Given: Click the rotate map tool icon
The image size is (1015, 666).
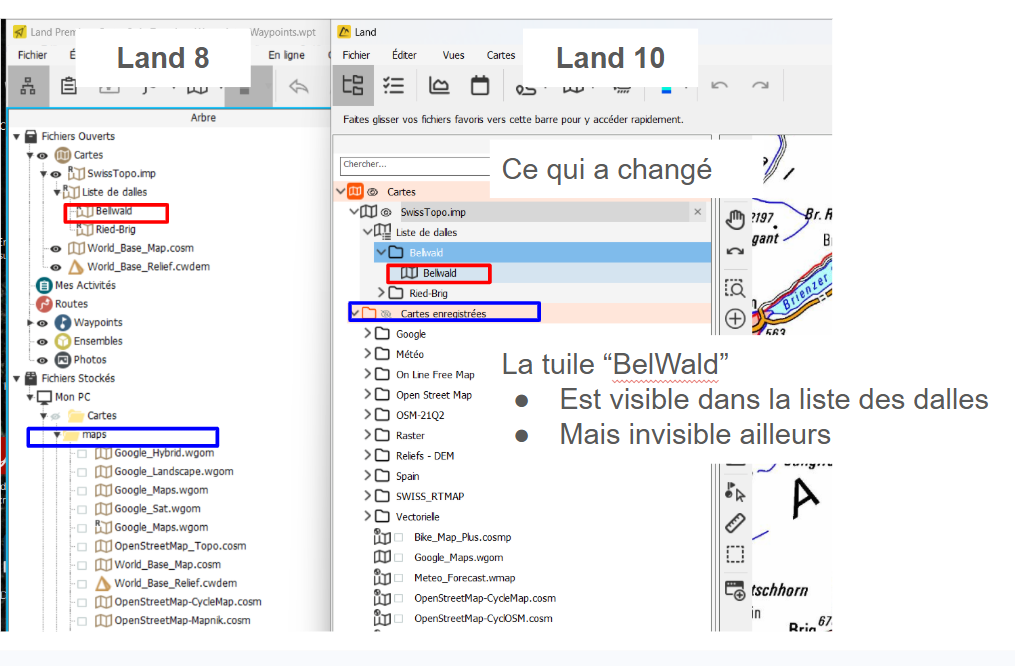Looking at the screenshot, I should [735, 251].
